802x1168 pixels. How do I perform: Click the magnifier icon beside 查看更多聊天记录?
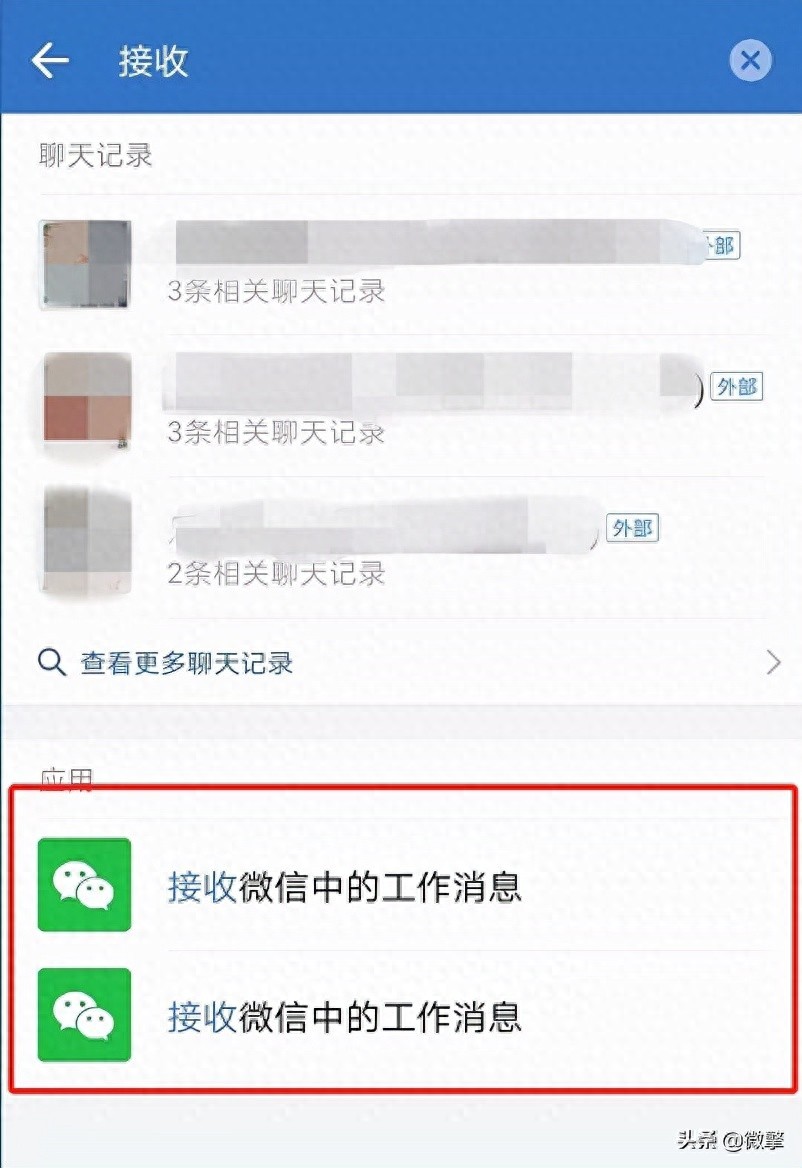[x=51, y=662]
